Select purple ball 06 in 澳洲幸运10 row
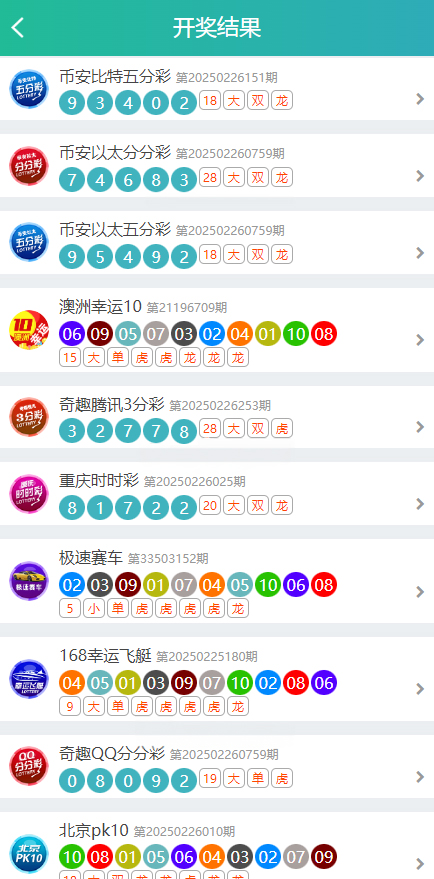Viewport: 434px width, 879px height. [72, 335]
